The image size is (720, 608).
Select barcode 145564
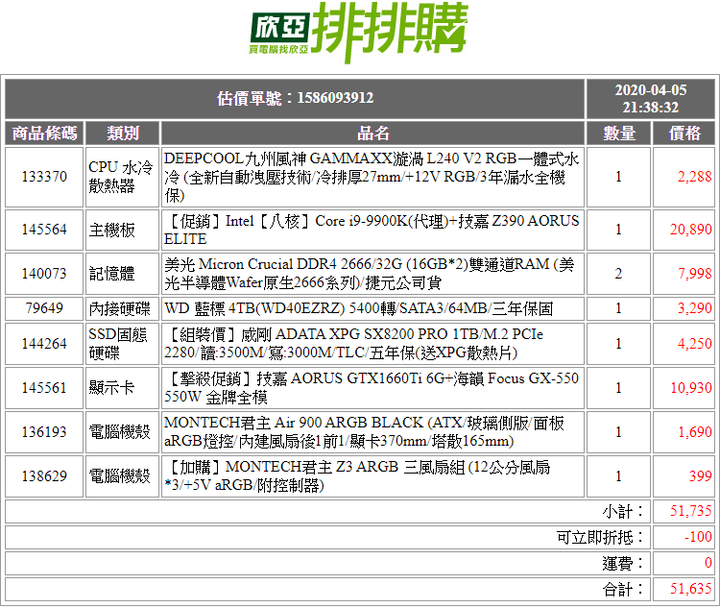click(45, 230)
